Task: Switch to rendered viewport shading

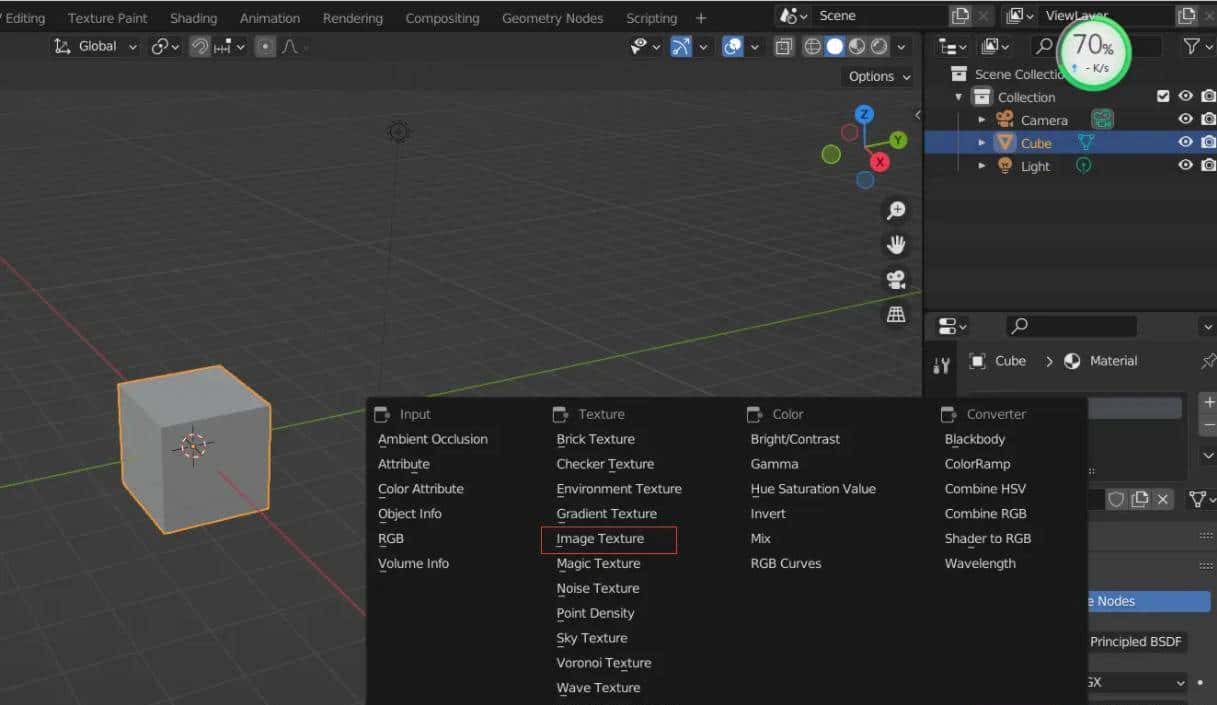Action: pos(879,45)
